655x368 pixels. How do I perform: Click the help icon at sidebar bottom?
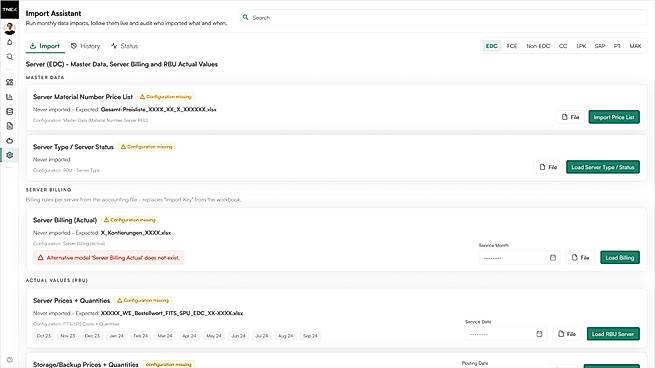click(10, 359)
